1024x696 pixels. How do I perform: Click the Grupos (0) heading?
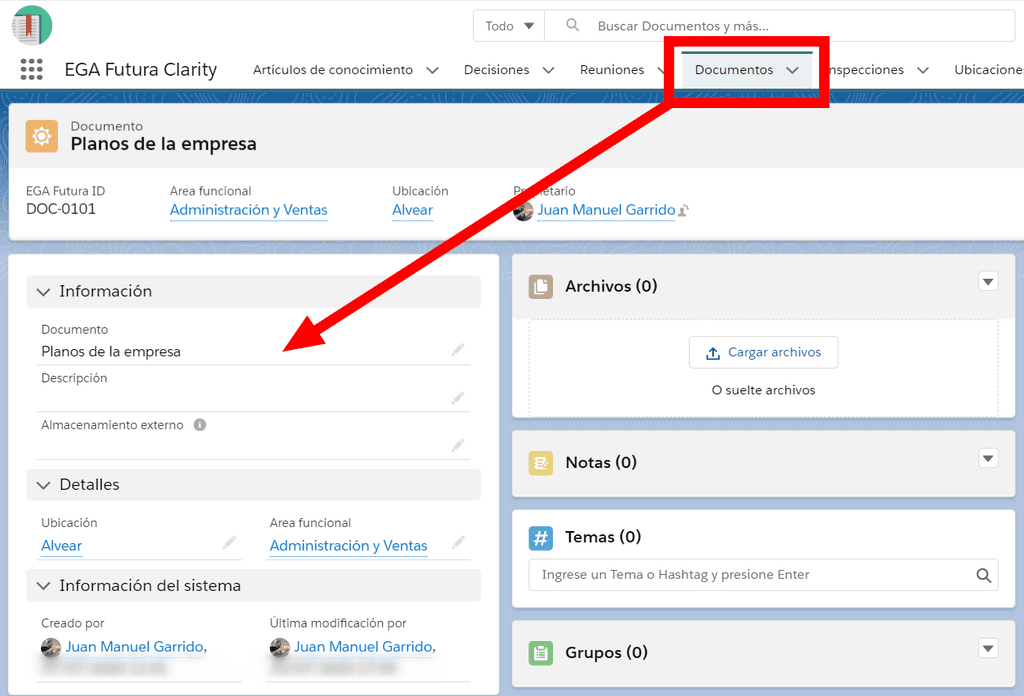coord(606,652)
